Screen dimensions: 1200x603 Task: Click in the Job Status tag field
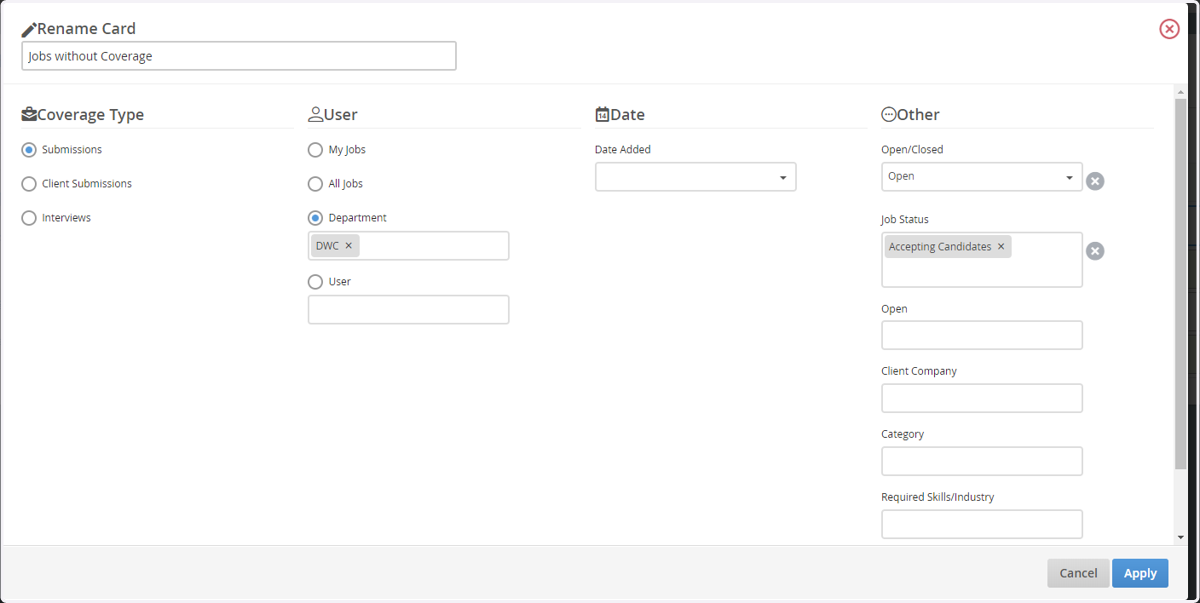(x=982, y=260)
